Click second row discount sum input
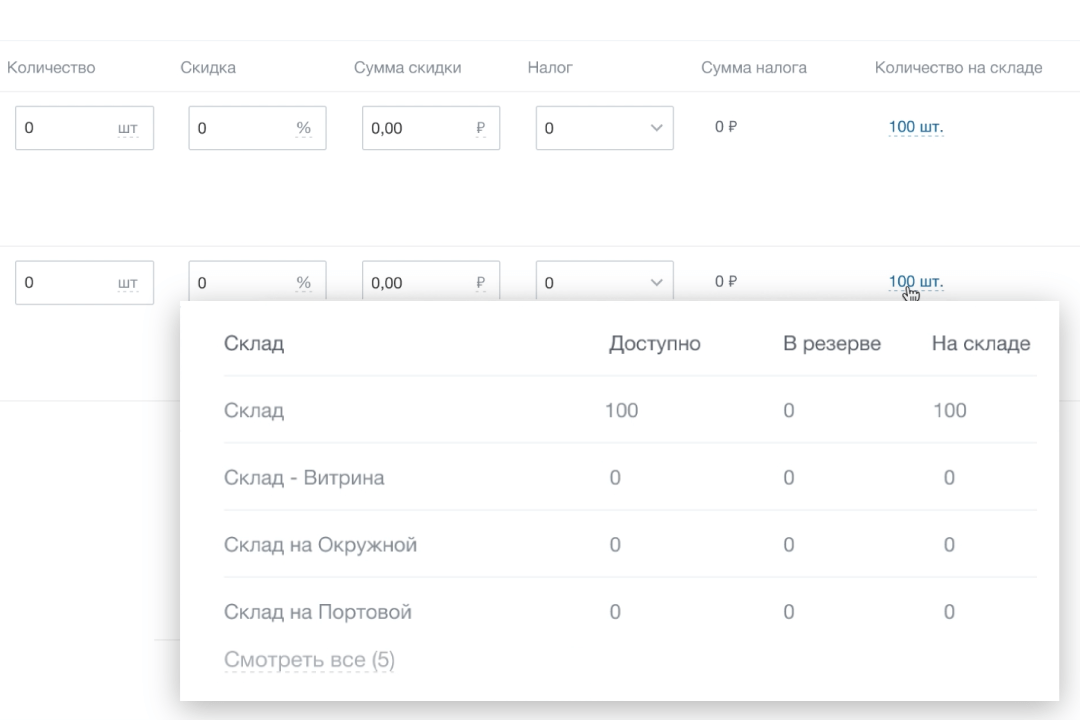 pos(415,282)
